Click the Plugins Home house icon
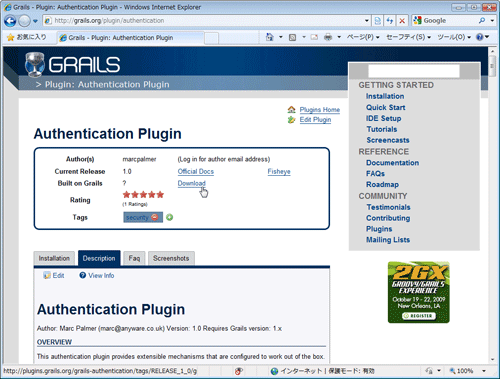The height and width of the screenshot is (379, 500). click(291, 109)
